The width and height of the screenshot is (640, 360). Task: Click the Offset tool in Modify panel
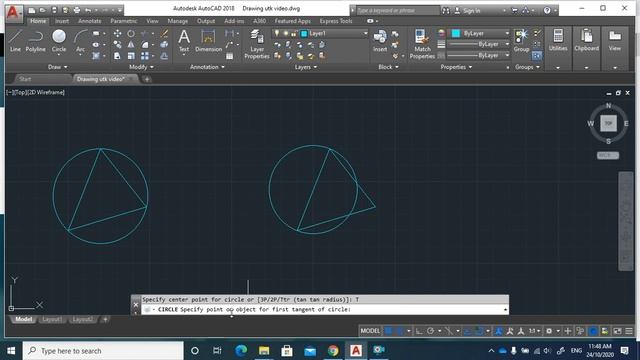point(164,56)
